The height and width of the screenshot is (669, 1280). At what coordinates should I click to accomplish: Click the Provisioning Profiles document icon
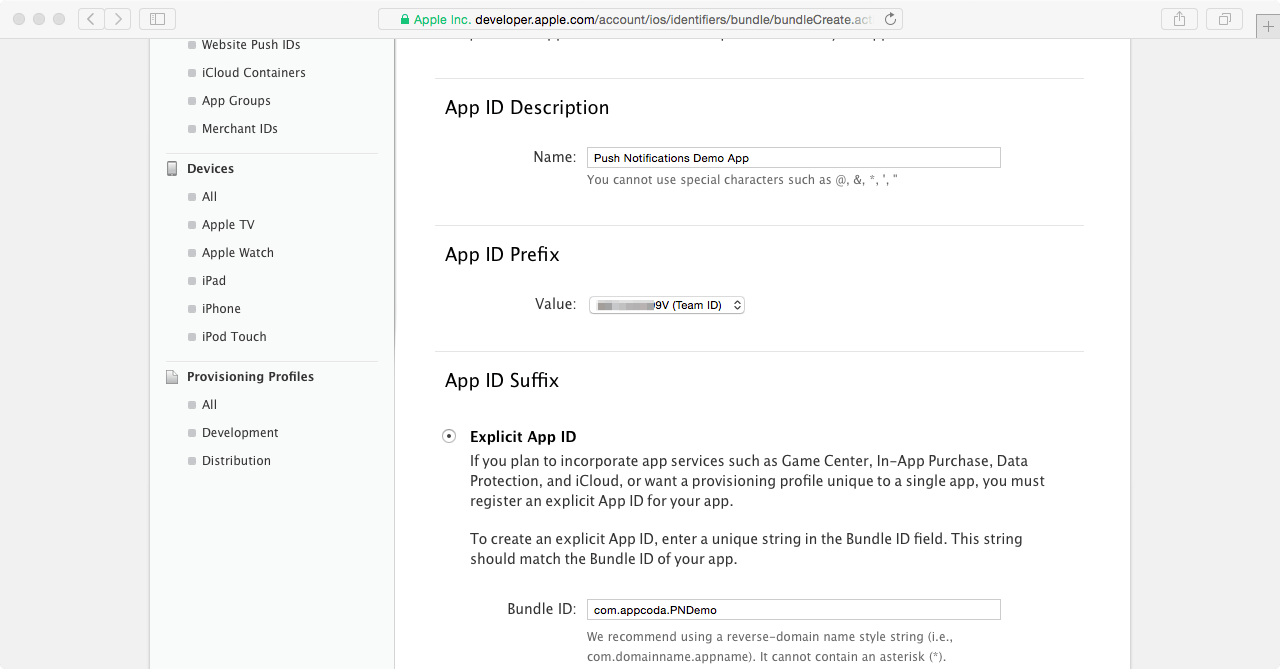coord(171,376)
